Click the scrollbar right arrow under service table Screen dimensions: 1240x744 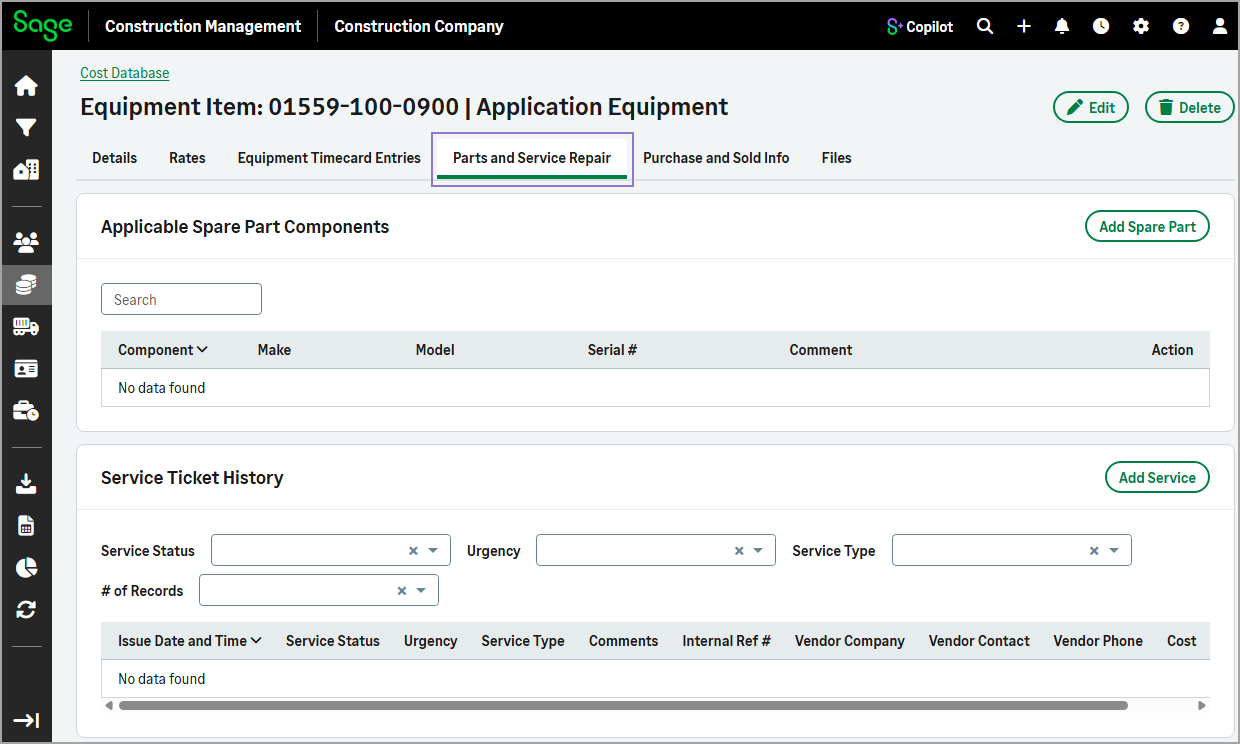point(1202,705)
